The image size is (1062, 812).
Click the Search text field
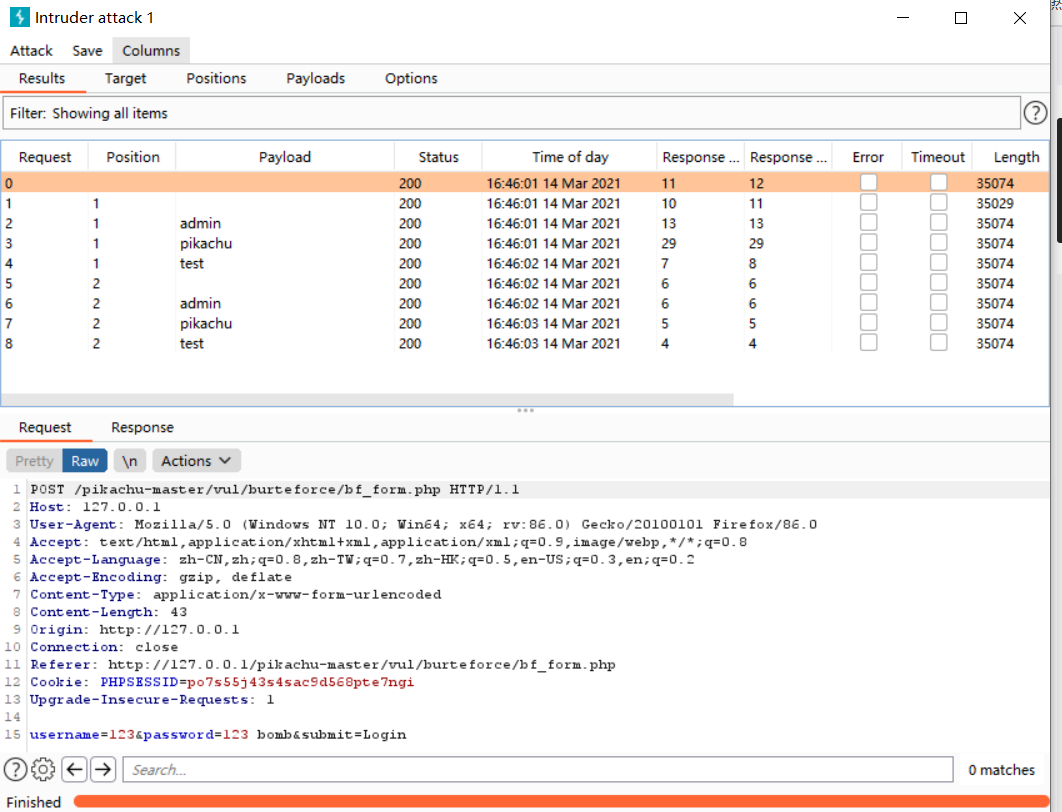click(538, 769)
